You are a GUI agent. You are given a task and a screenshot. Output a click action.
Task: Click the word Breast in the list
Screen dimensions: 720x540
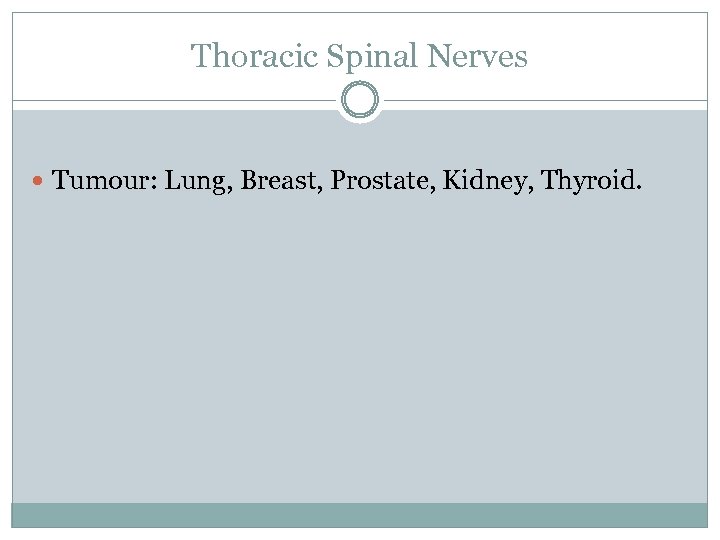[275, 180]
